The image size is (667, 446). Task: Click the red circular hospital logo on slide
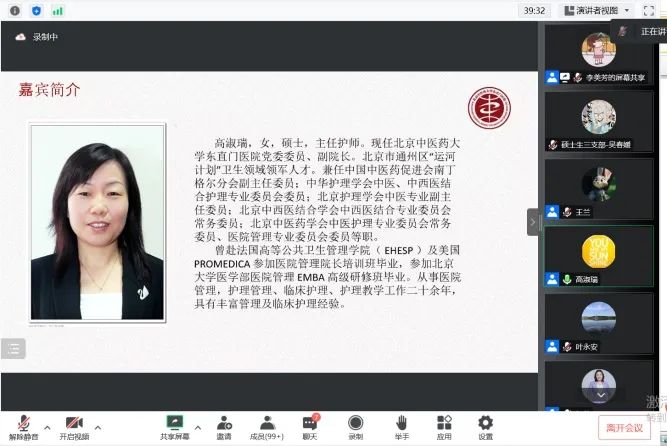click(489, 108)
